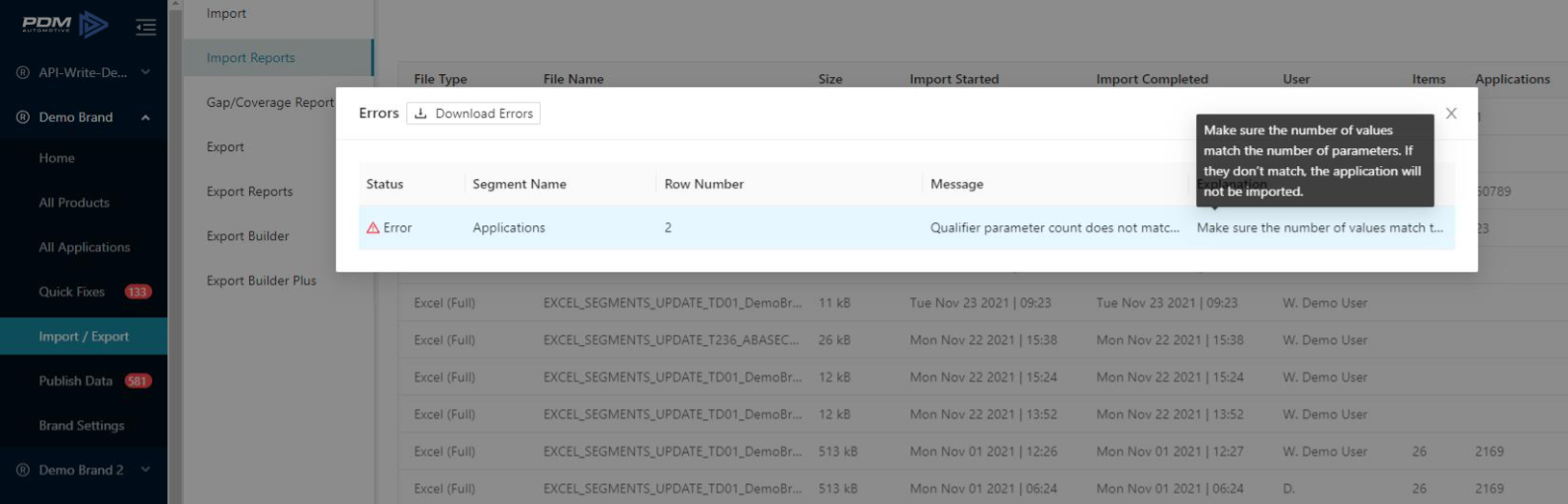Click the Mon Nov 22 2021 | 15:24 import started cell
Image resolution: width=1568 pixels, height=504 pixels.
pyautogui.click(x=984, y=377)
